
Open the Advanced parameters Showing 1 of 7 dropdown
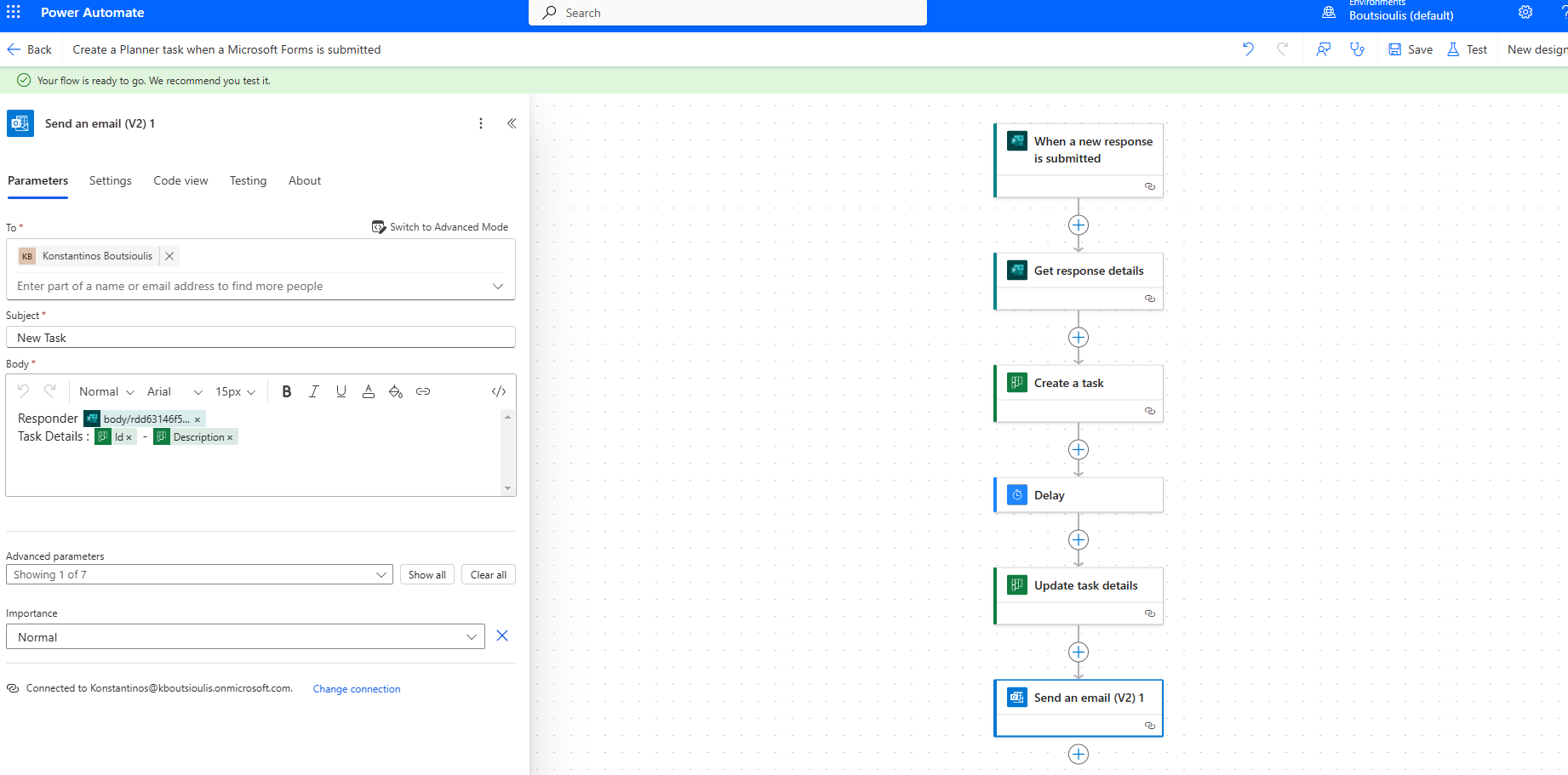click(199, 574)
